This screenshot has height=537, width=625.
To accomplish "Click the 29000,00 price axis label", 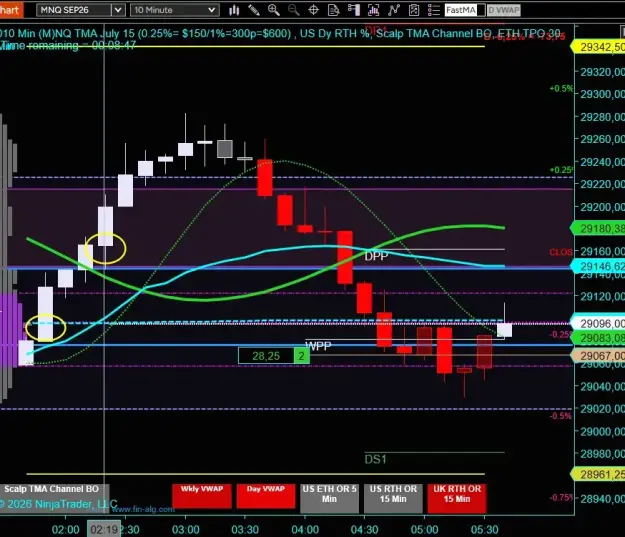I will pyautogui.click(x=602, y=431).
